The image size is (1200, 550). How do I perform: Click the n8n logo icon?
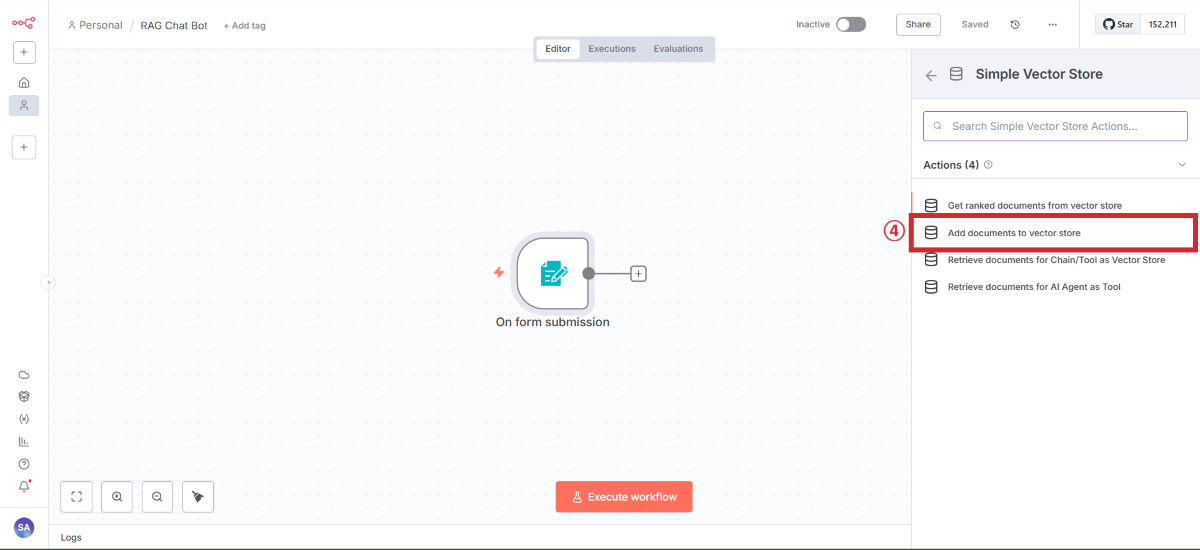pyautogui.click(x=24, y=22)
